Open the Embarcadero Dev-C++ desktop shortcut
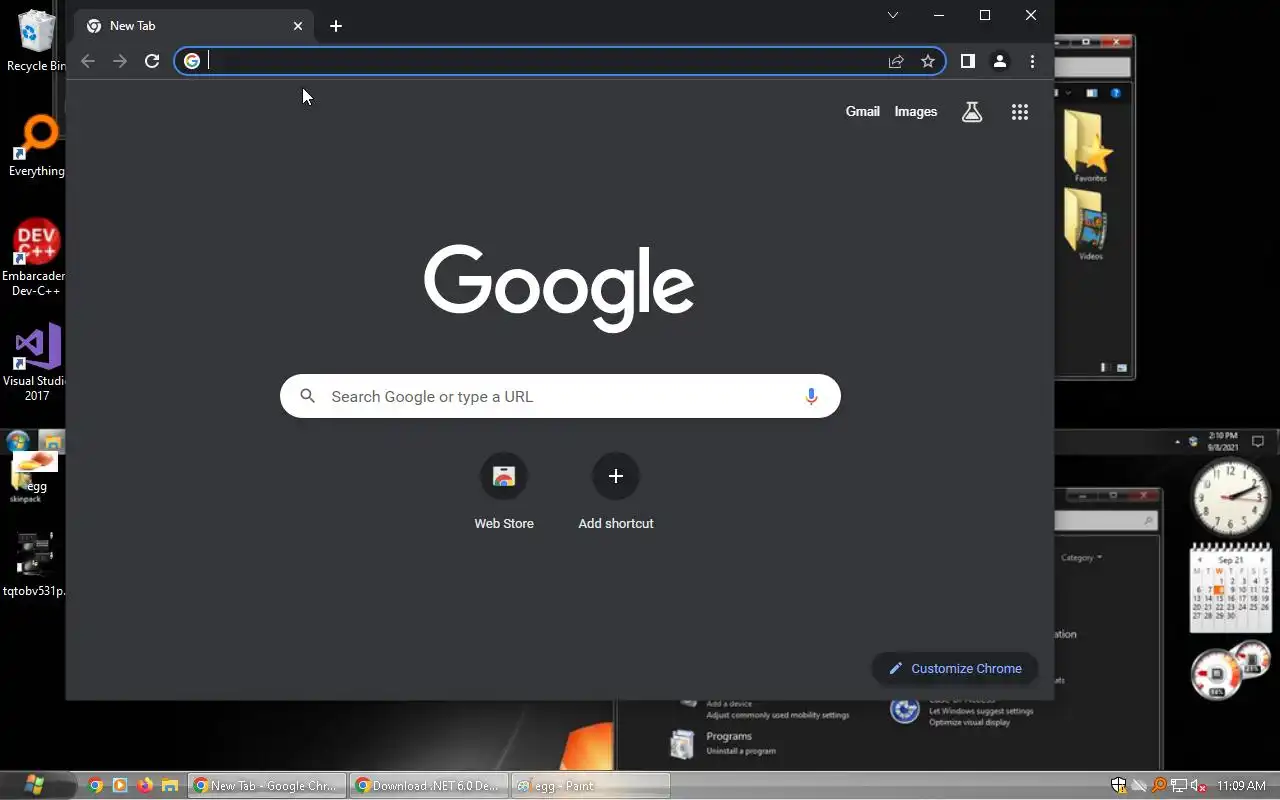Viewport: 1280px width, 800px height. (x=34, y=258)
